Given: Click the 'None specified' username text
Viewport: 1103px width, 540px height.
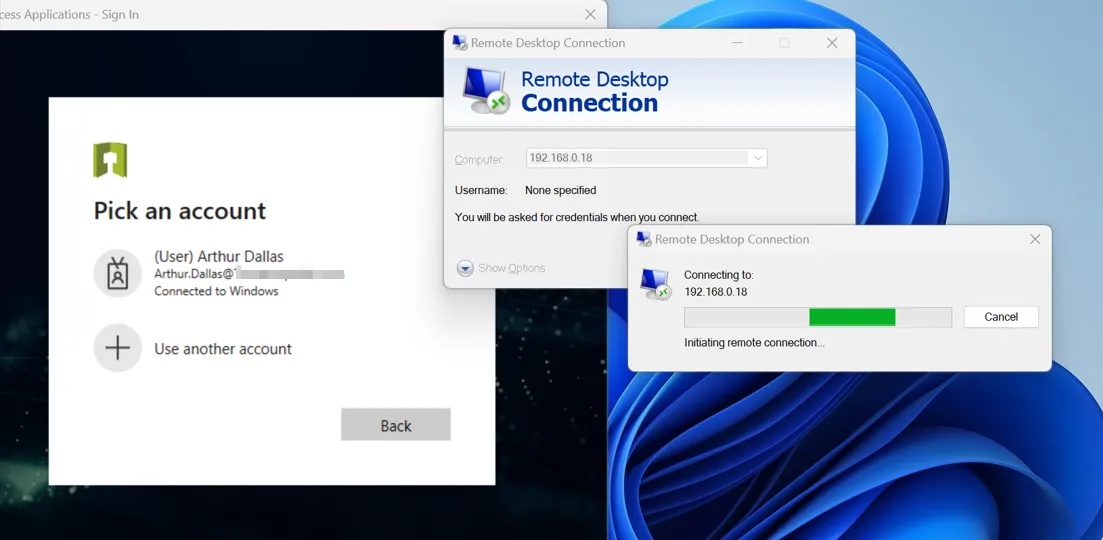Looking at the screenshot, I should (561, 190).
